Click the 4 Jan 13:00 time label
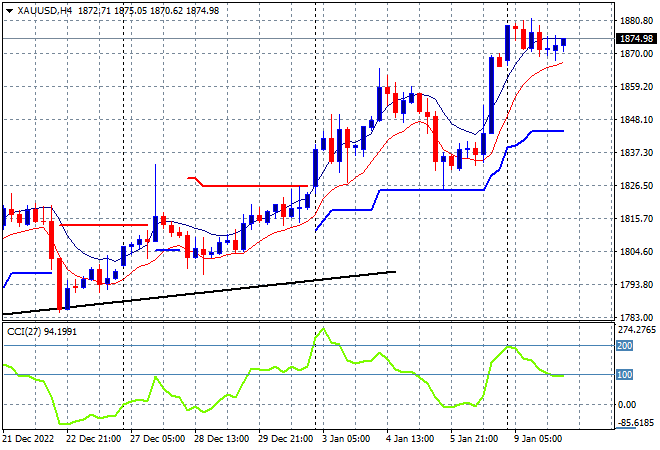This screenshot has width=660, height=450. click(410, 439)
